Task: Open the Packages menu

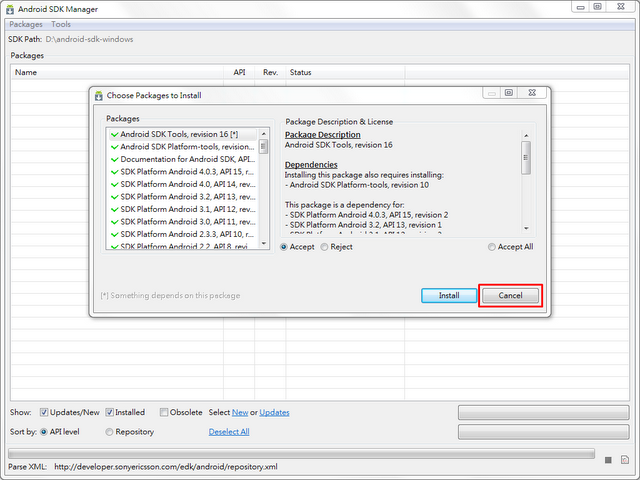Action: 26,24
